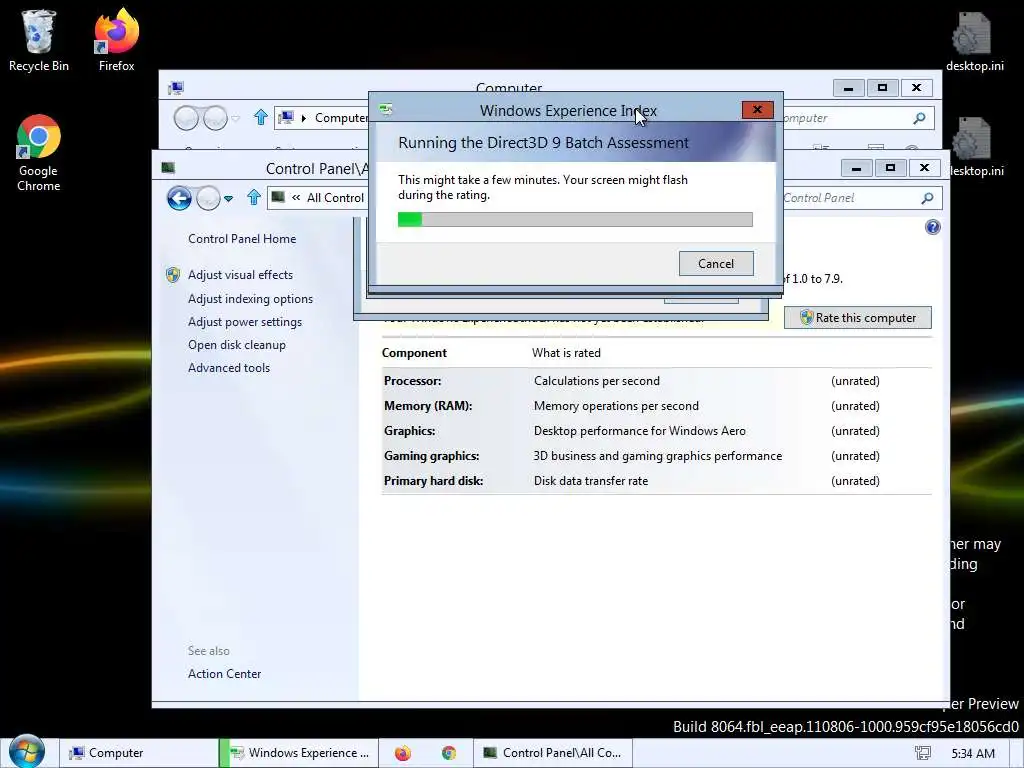Click the assessment progress bar

575,219
